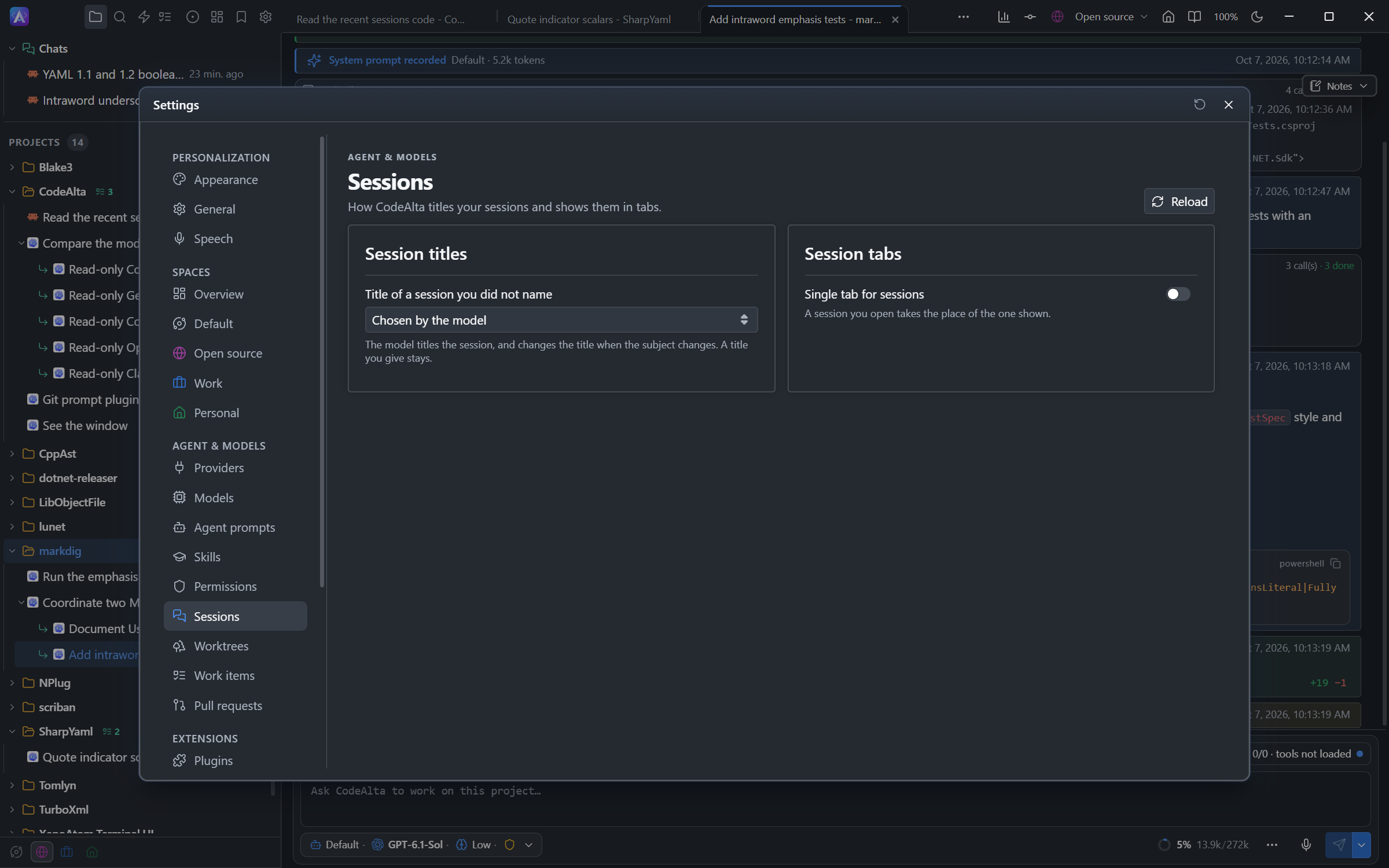Select the GPT-6.1-Sol model button
This screenshot has height=868, width=1389.
pos(407,845)
